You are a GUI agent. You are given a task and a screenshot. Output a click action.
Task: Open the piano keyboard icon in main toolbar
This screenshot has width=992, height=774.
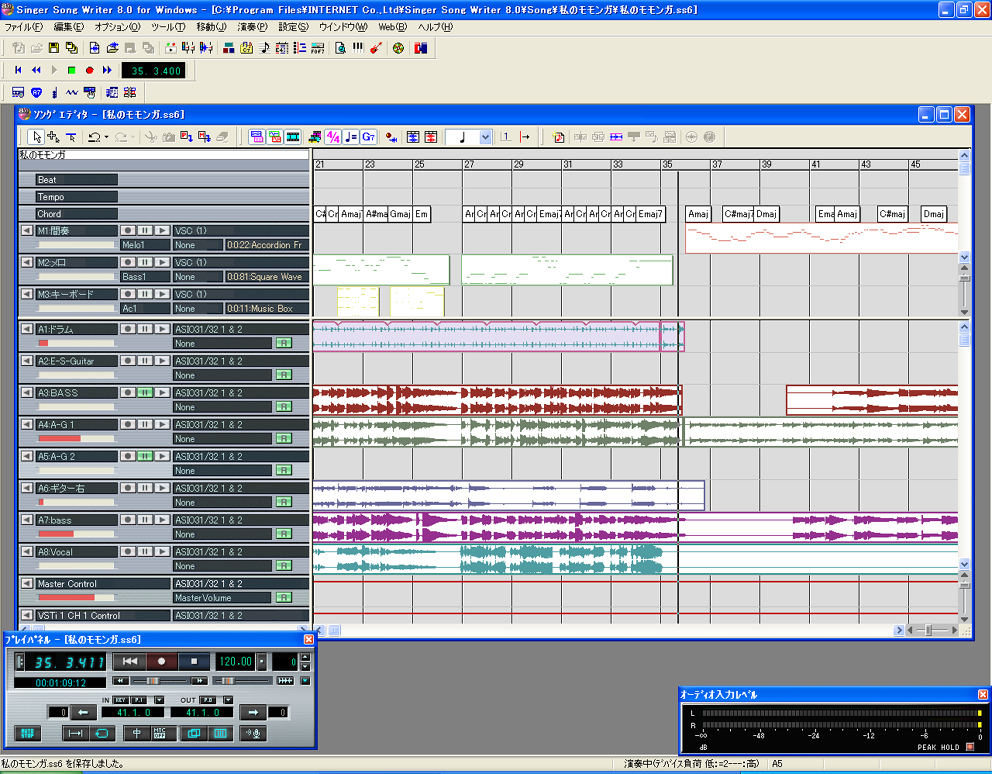pos(357,48)
